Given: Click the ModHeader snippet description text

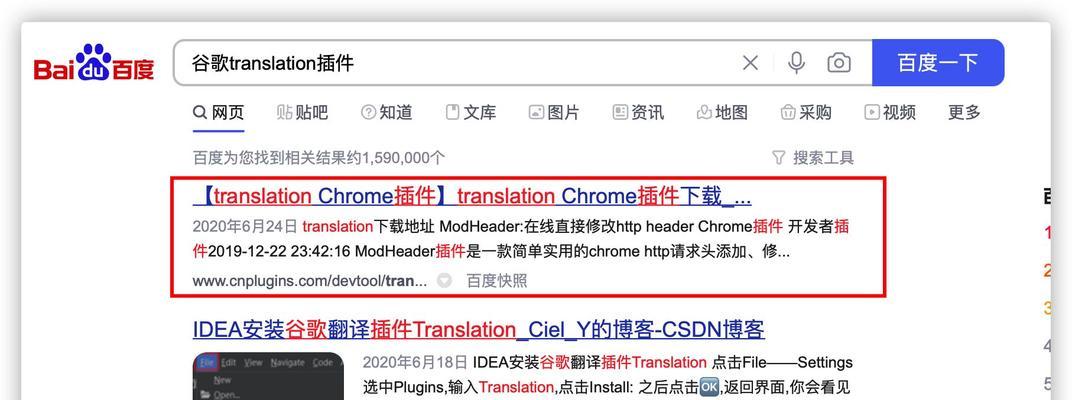Looking at the screenshot, I should pos(521,239).
